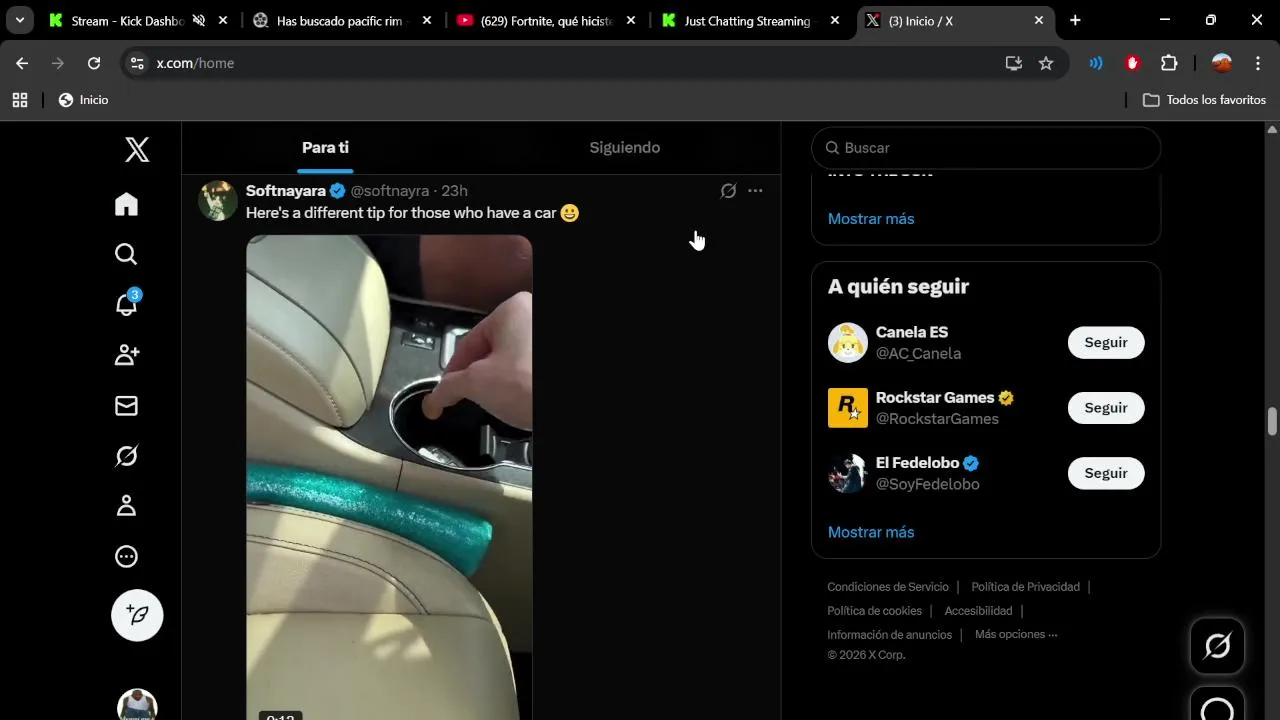Viewport: 1280px width, 720px height.
Task: Open X logo home link in sidebar
Action: point(137,150)
